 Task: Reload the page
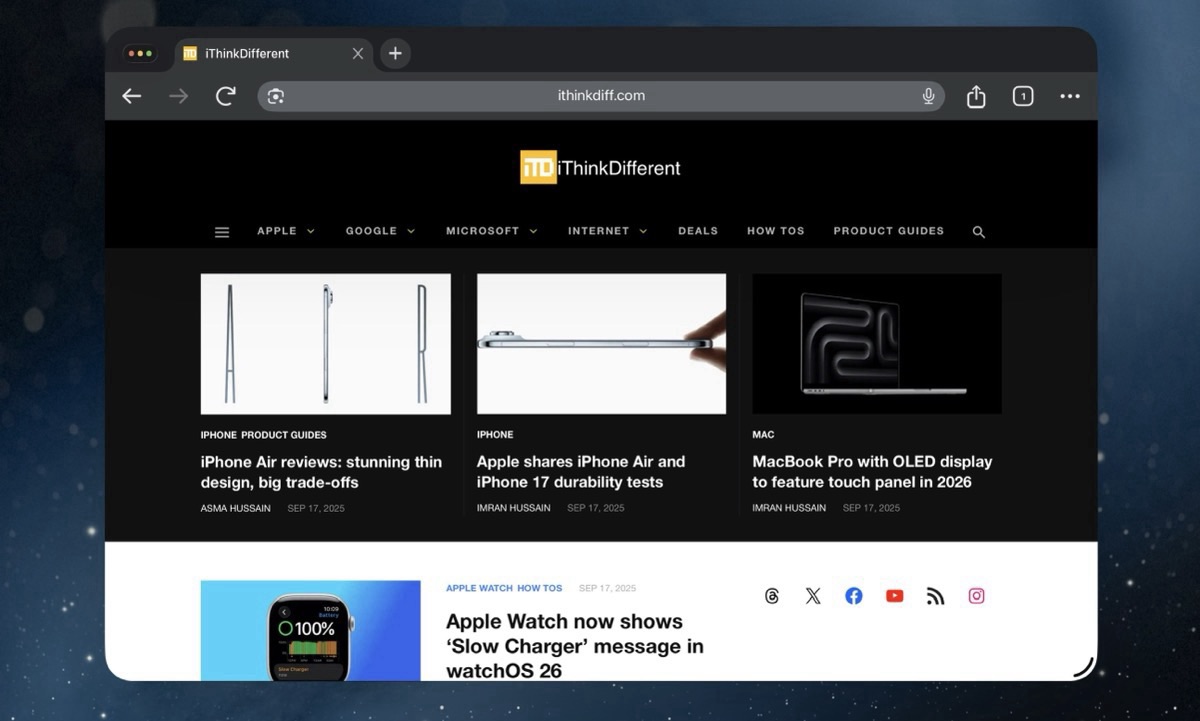point(225,96)
